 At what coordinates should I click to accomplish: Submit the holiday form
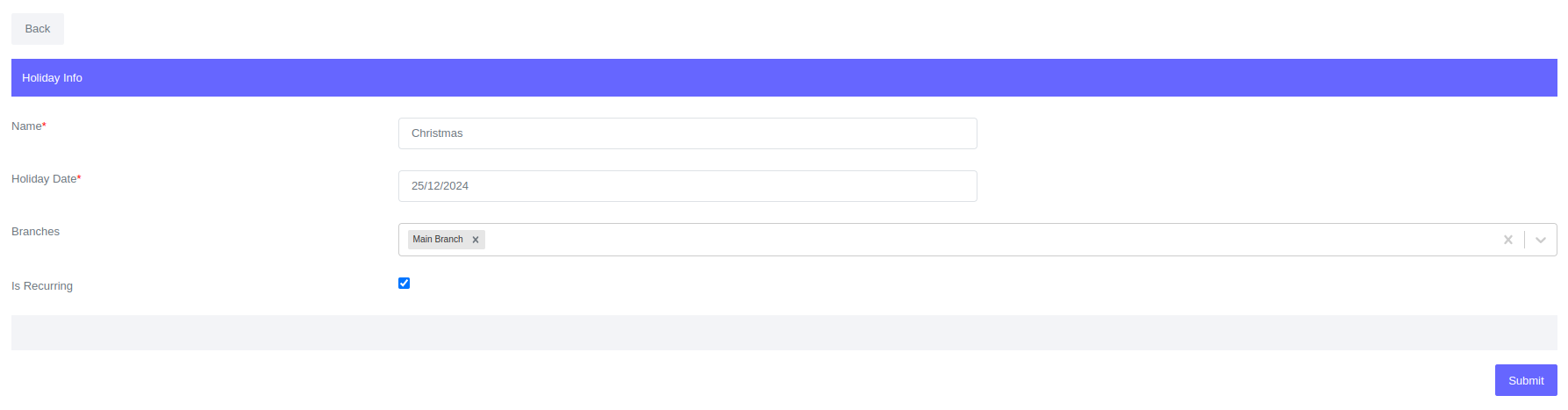(x=1525, y=380)
